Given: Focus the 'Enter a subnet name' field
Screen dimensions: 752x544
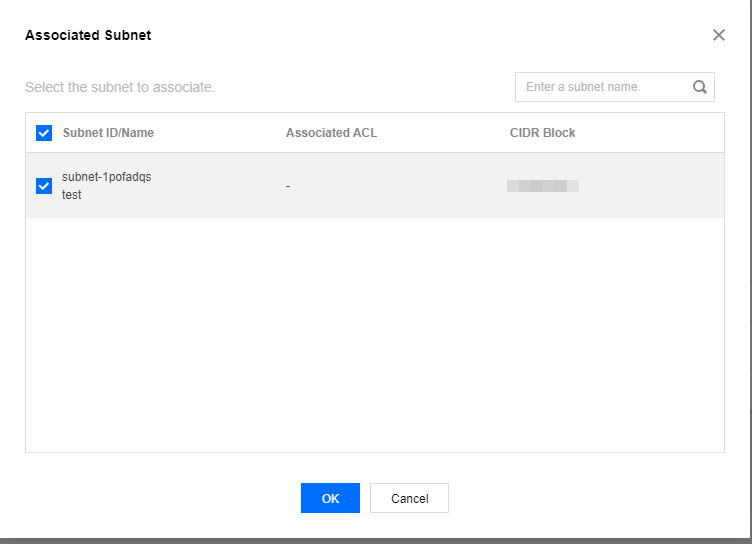Looking at the screenshot, I should click(x=615, y=87).
